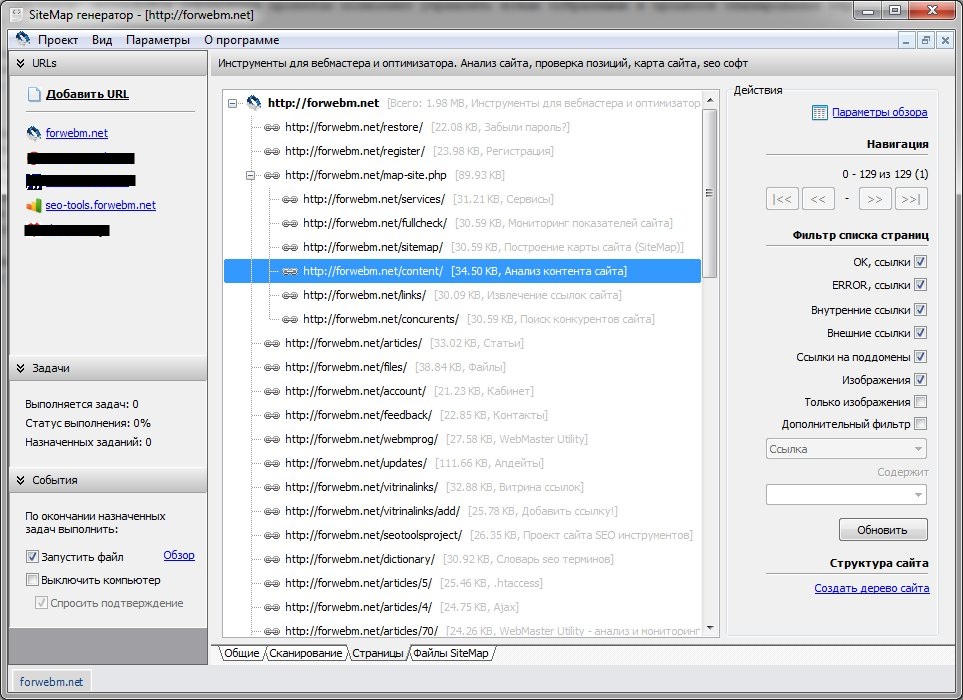
Task: Go to the last page with >>| button
Action: point(910,199)
